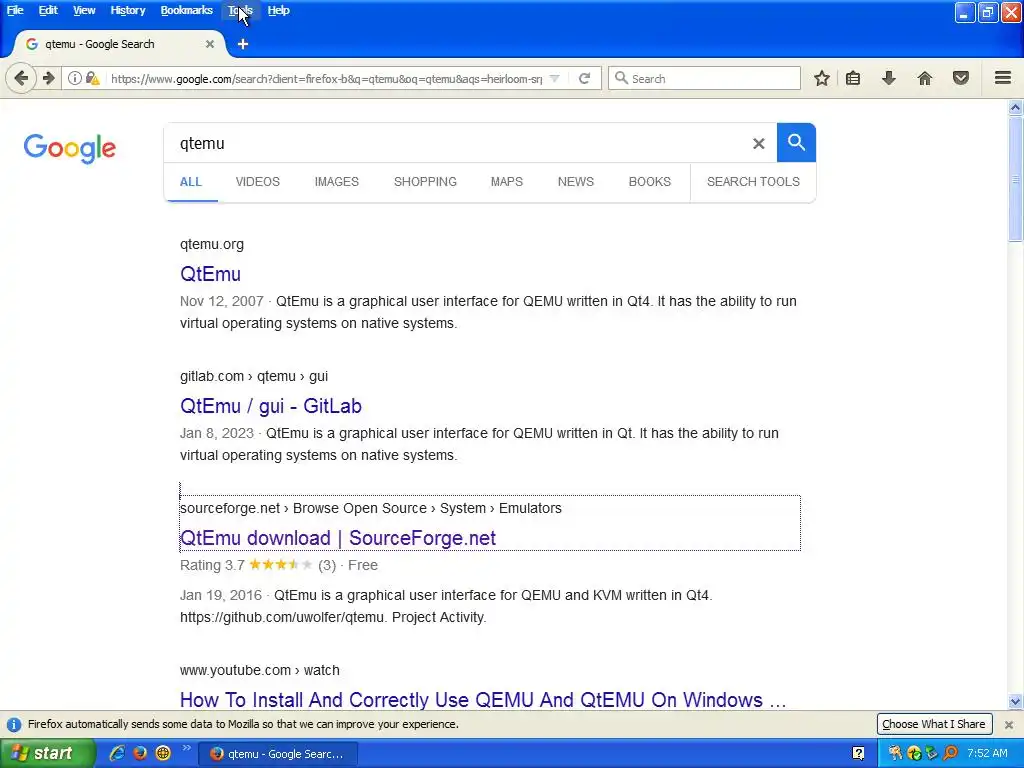1024x768 pixels.
Task: Open the Windows Start menu
Action: (47, 753)
